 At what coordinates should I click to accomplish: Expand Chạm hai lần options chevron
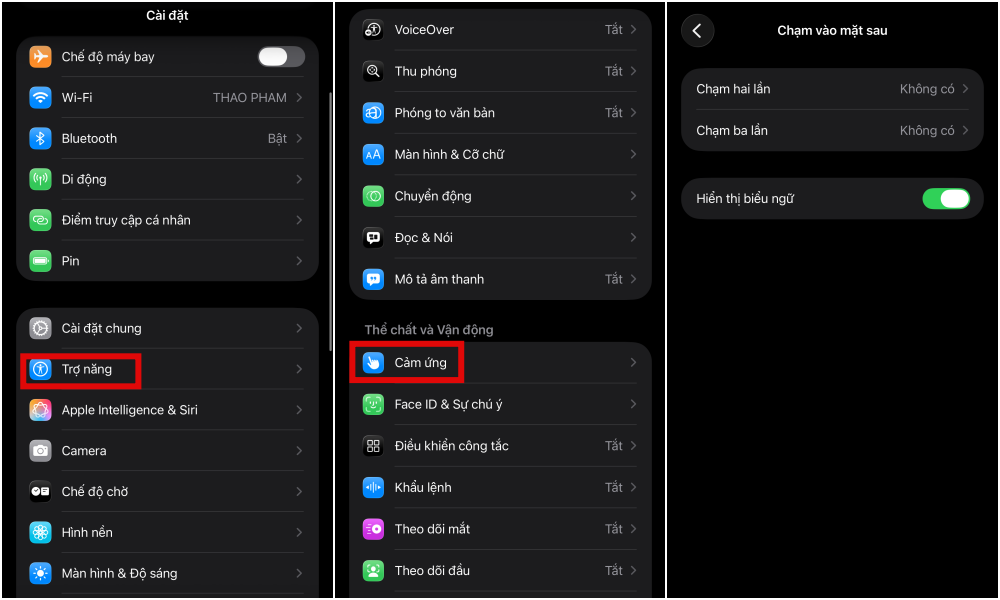pyautogui.click(x=966, y=89)
